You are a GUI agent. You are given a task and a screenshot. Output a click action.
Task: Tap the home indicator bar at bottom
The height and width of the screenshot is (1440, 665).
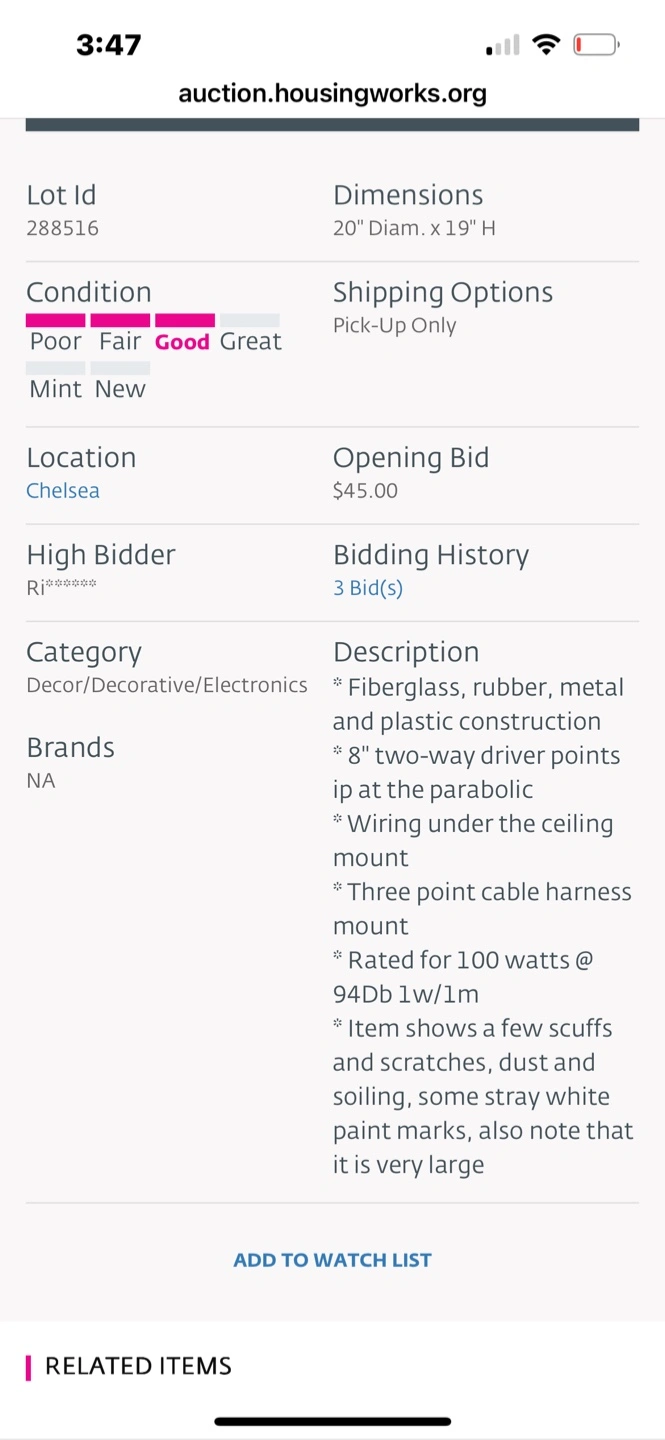[332, 1421]
